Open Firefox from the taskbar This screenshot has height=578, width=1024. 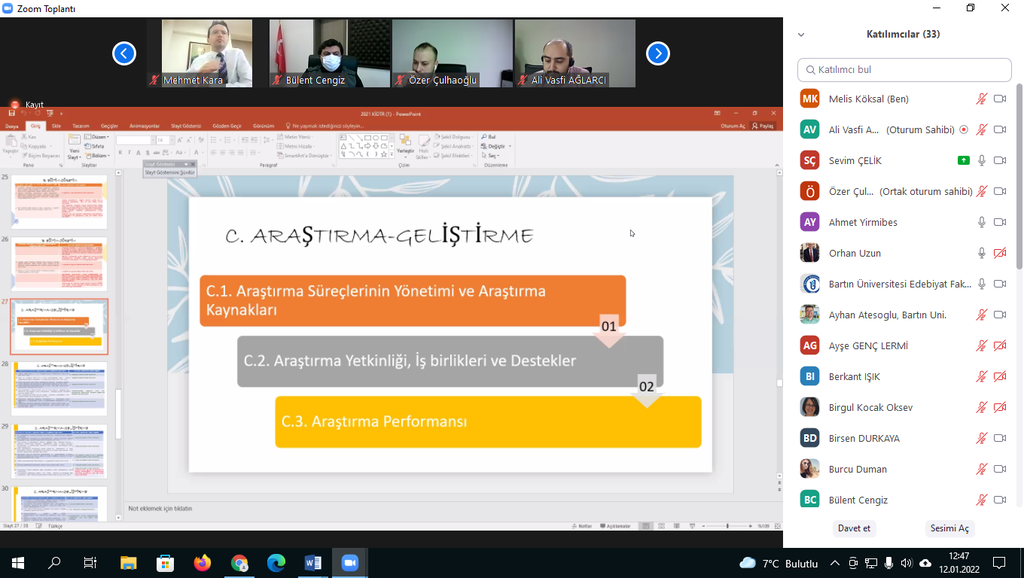(203, 563)
